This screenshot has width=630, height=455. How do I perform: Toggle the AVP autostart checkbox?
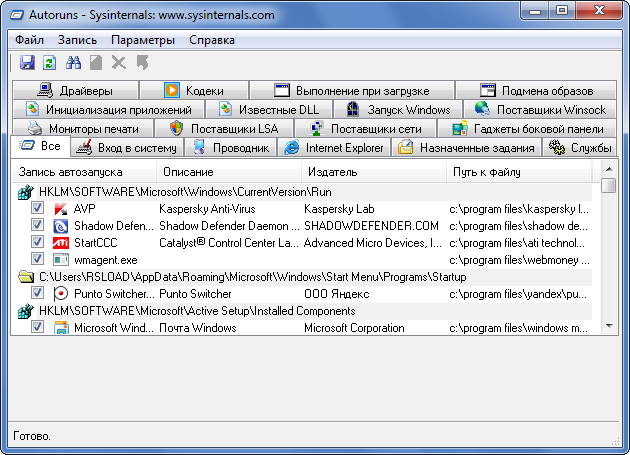[37, 208]
